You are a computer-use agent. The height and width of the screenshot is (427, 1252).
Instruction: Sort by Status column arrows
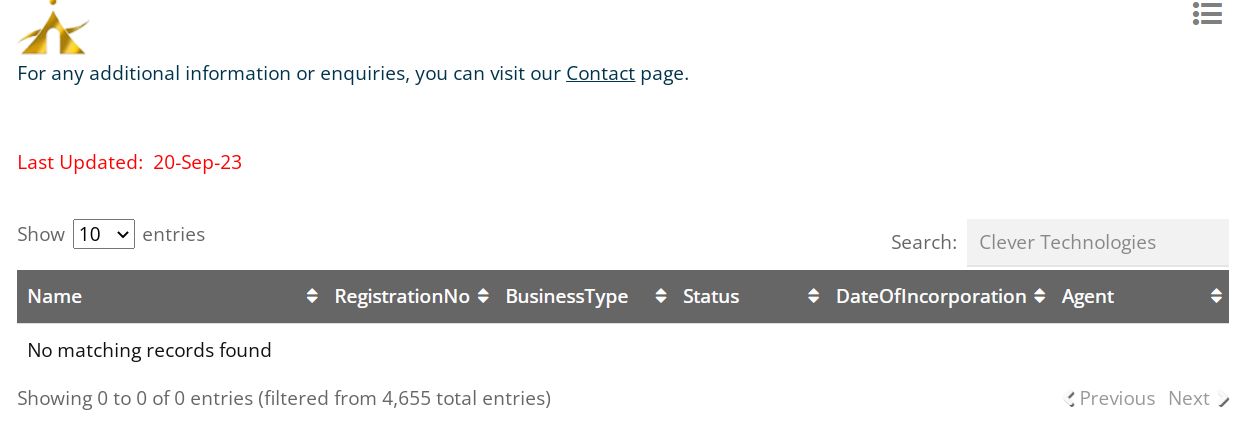coord(813,296)
